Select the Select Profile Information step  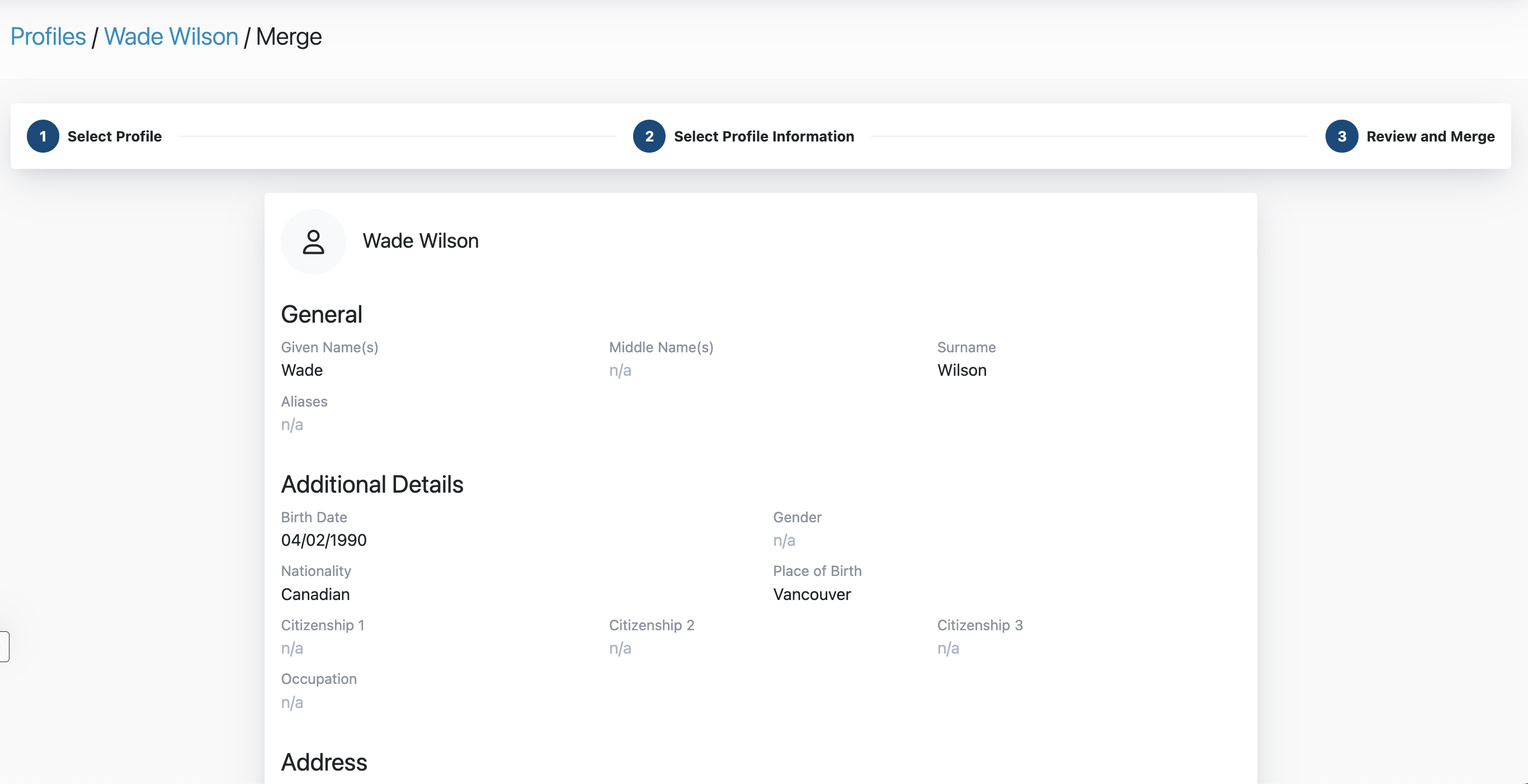(763, 136)
